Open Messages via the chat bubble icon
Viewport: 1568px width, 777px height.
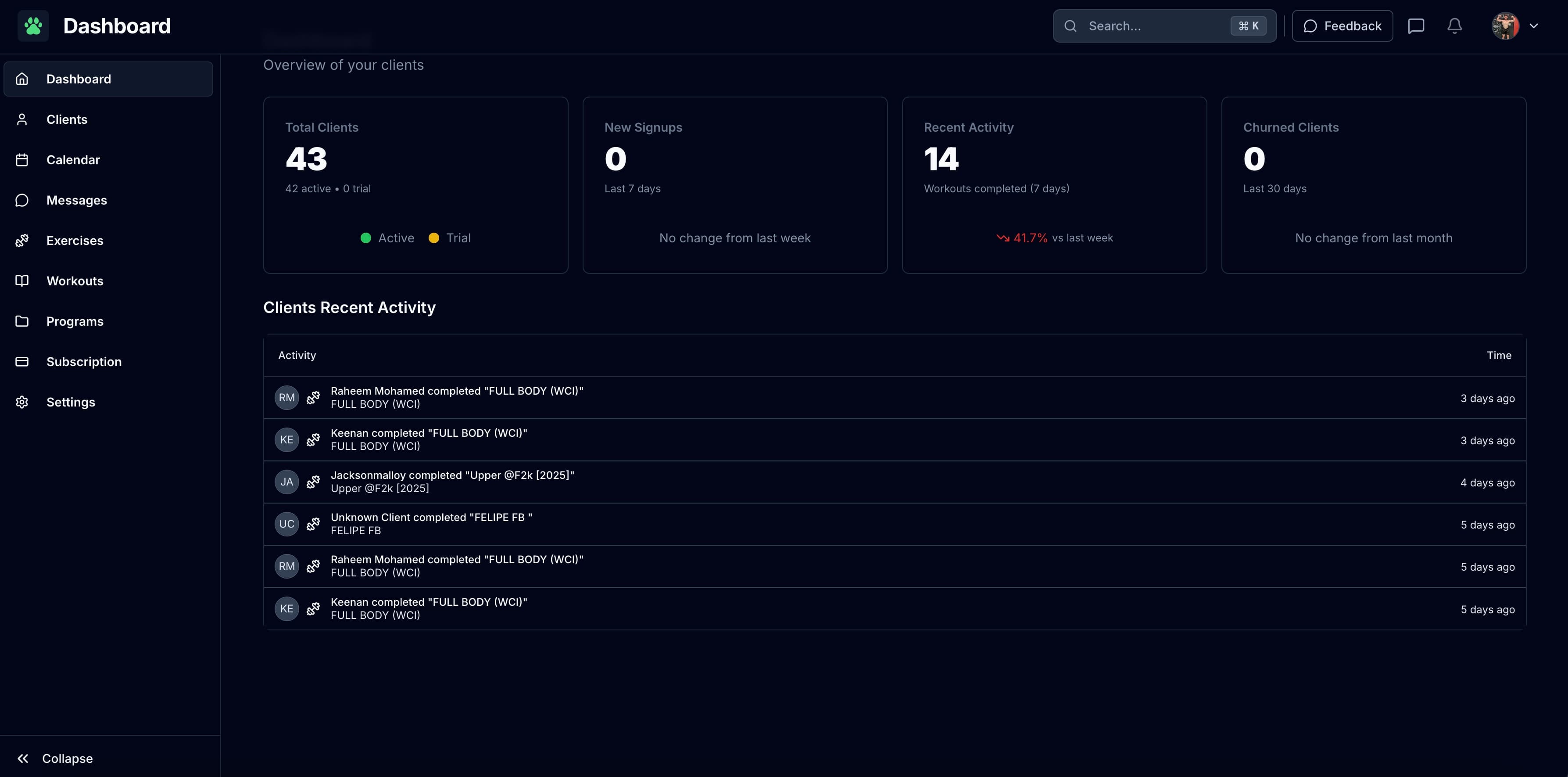[22, 200]
